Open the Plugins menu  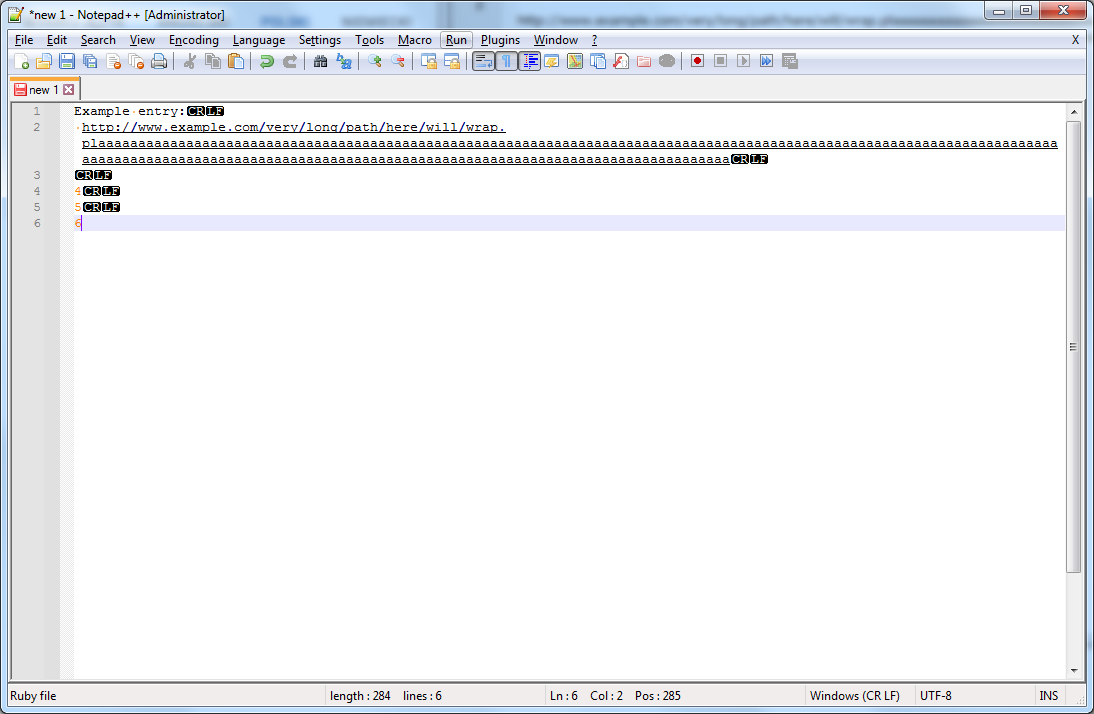pos(500,40)
